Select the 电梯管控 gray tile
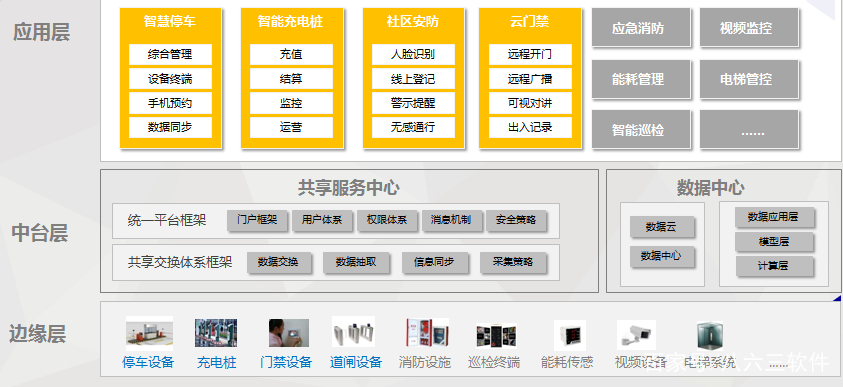The image size is (843, 387). pos(749,79)
